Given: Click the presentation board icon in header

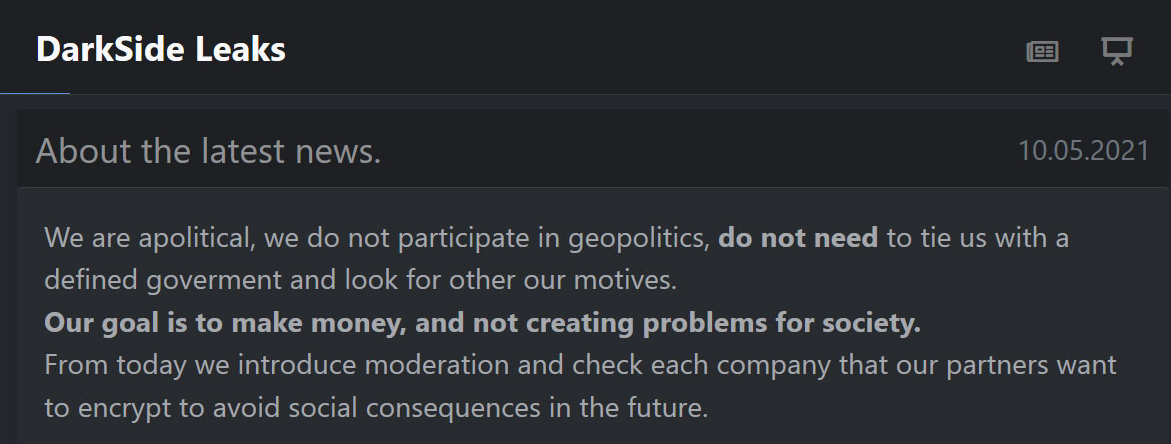Looking at the screenshot, I should [1117, 51].
